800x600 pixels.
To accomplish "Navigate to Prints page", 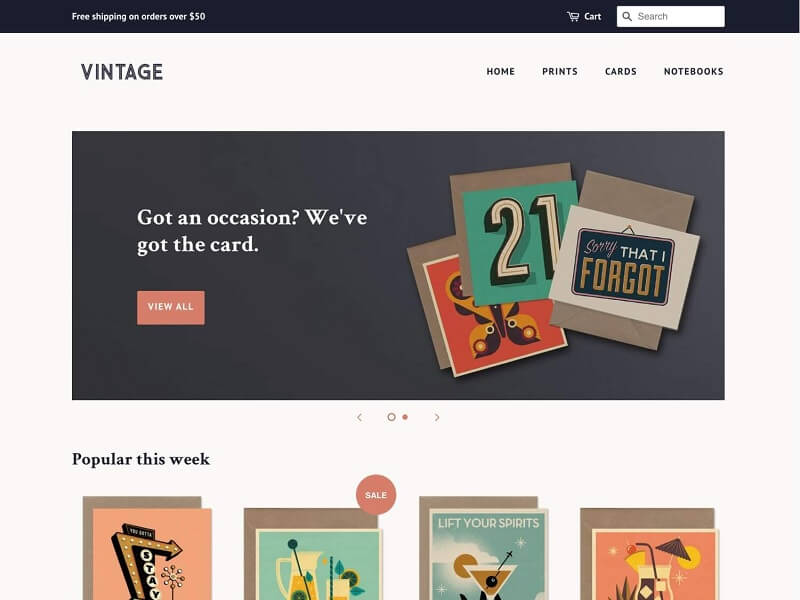I will [x=560, y=71].
